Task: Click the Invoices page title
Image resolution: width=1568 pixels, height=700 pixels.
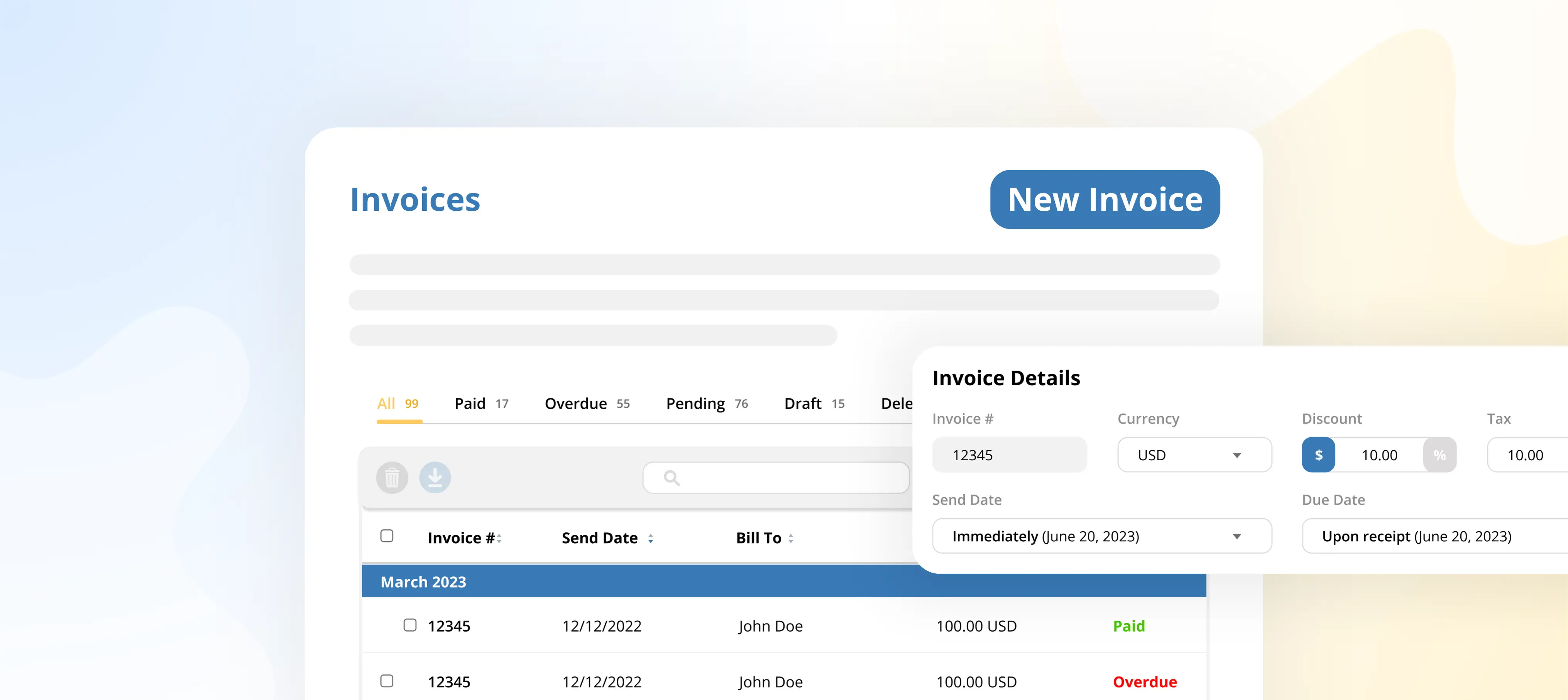Action: click(x=415, y=199)
